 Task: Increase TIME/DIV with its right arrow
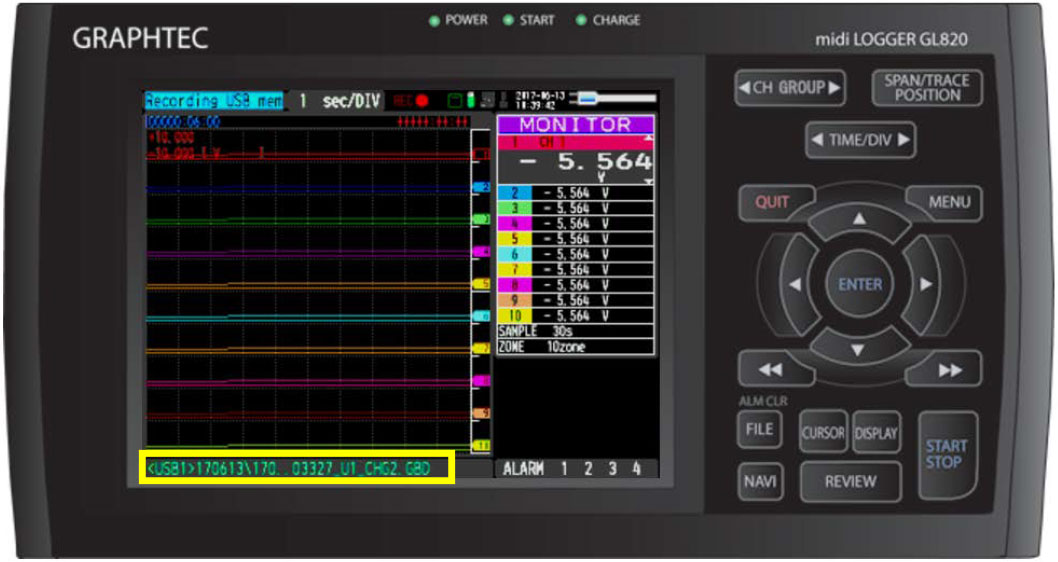coord(903,140)
